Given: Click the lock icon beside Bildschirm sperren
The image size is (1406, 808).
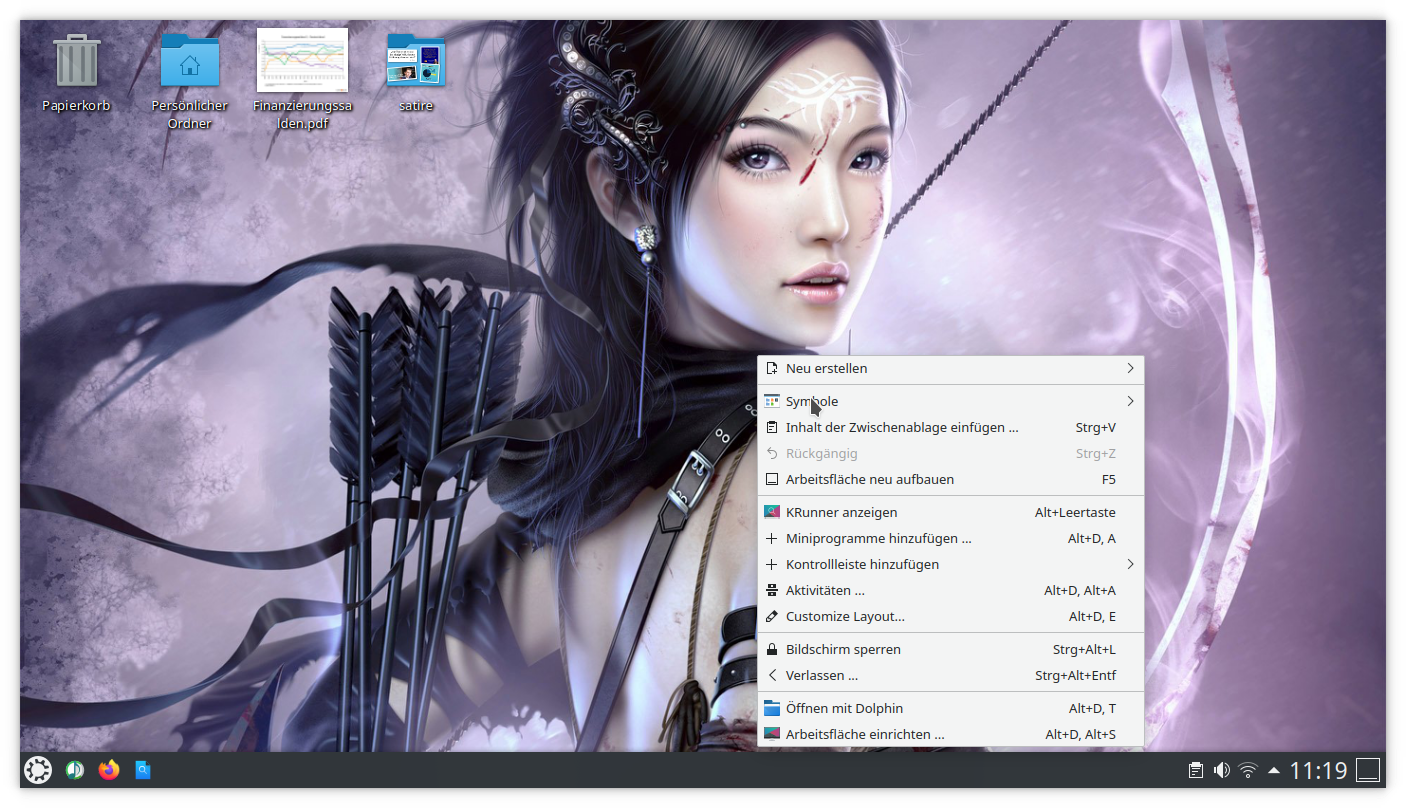Looking at the screenshot, I should point(771,649).
